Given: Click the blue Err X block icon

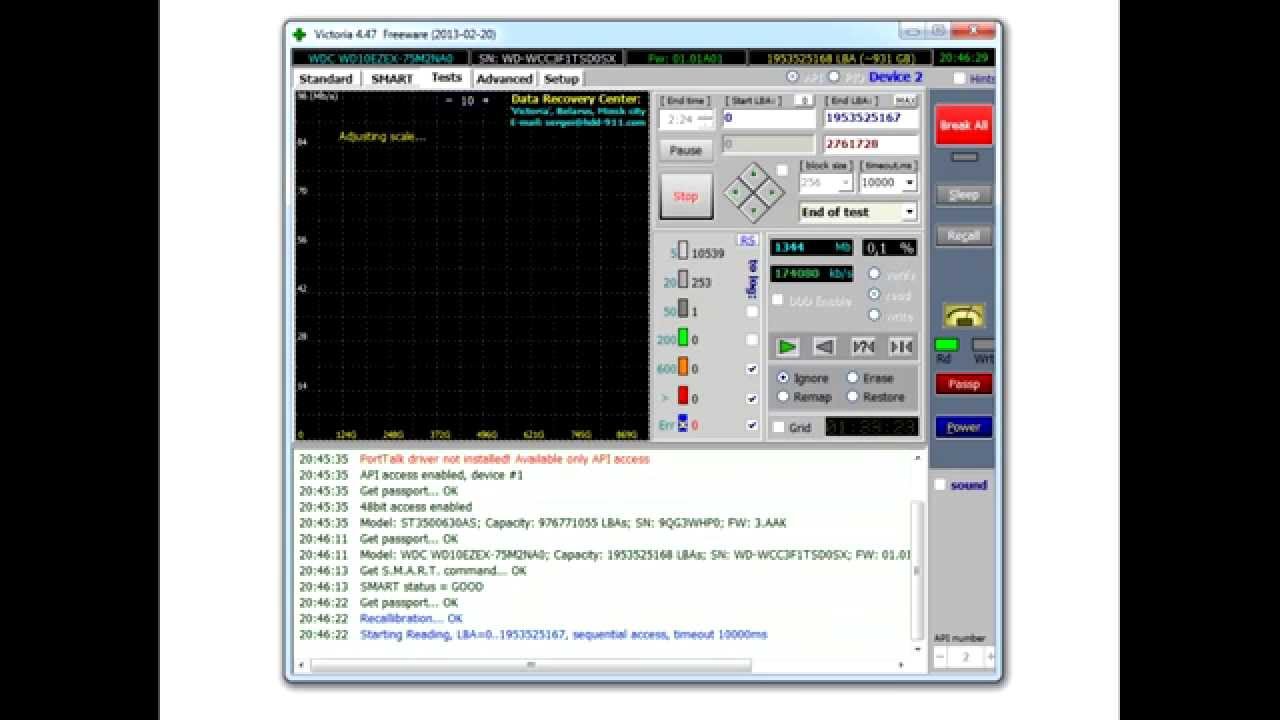Looking at the screenshot, I should tap(683, 424).
